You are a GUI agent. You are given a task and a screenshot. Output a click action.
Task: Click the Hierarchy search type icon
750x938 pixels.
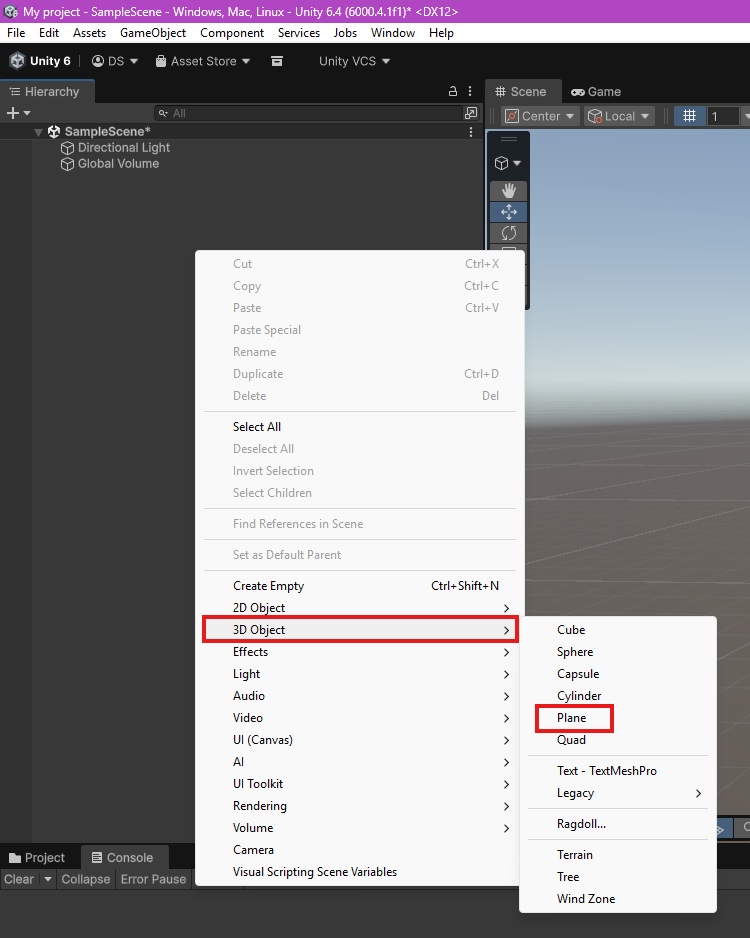[x=163, y=113]
